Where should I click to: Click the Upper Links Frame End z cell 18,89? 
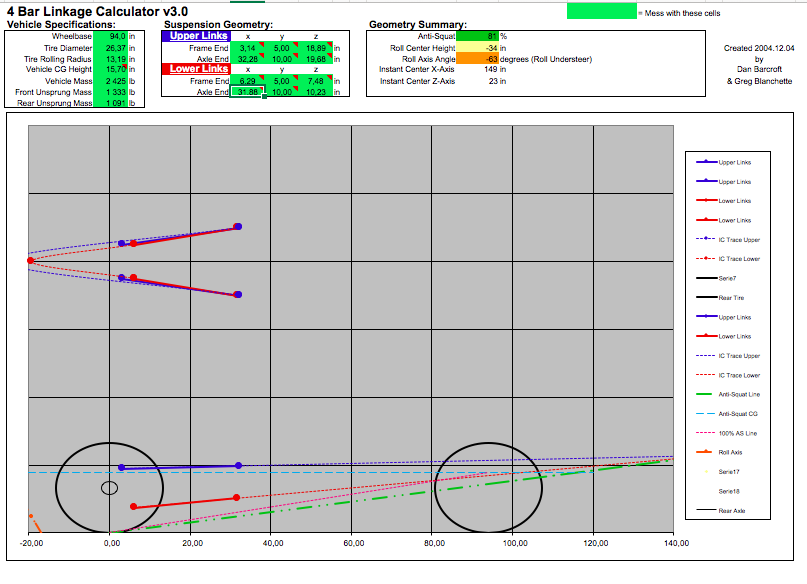(x=315, y=48)
